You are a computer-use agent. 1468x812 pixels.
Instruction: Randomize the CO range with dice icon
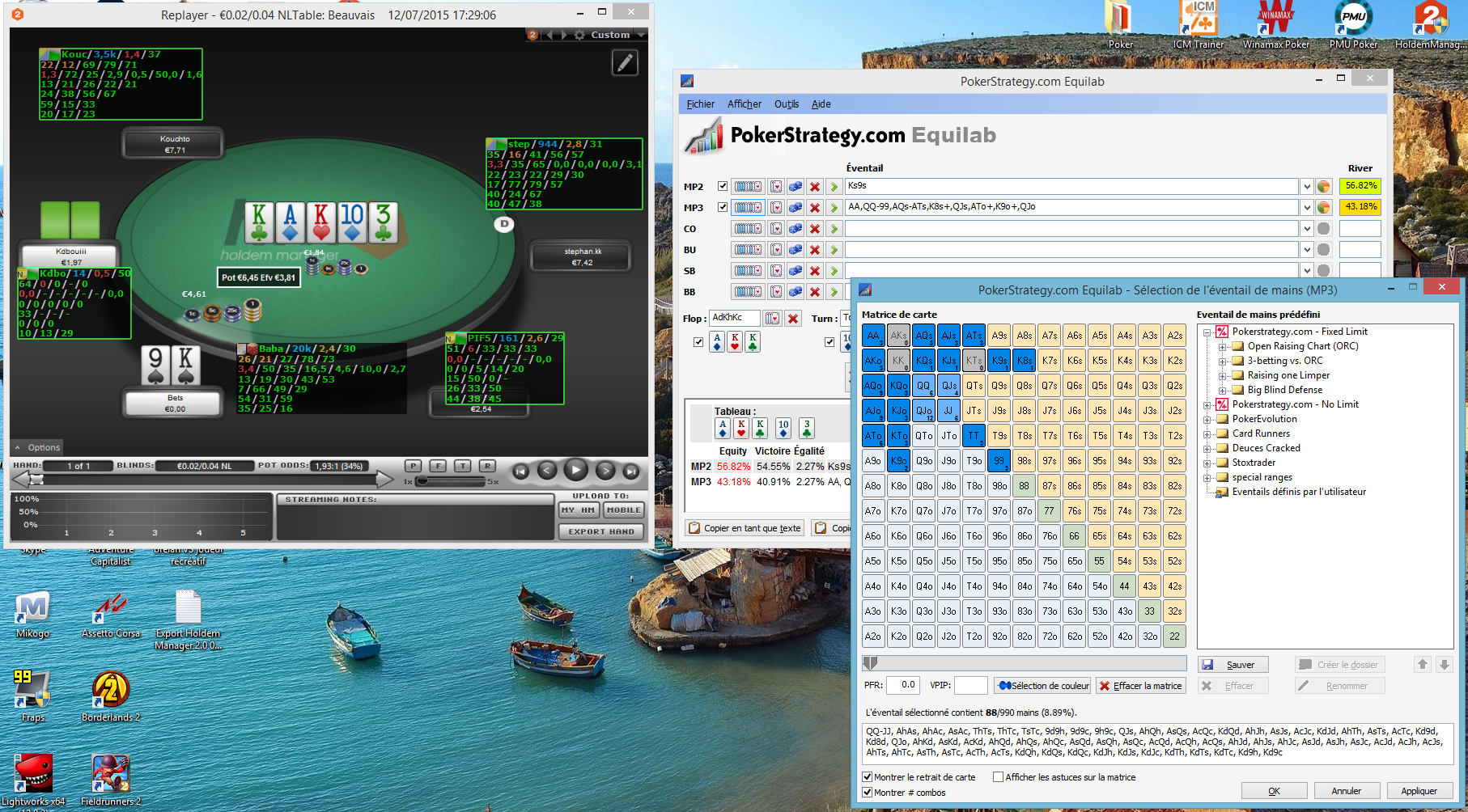pyautogui.click(x=796, y=229)
